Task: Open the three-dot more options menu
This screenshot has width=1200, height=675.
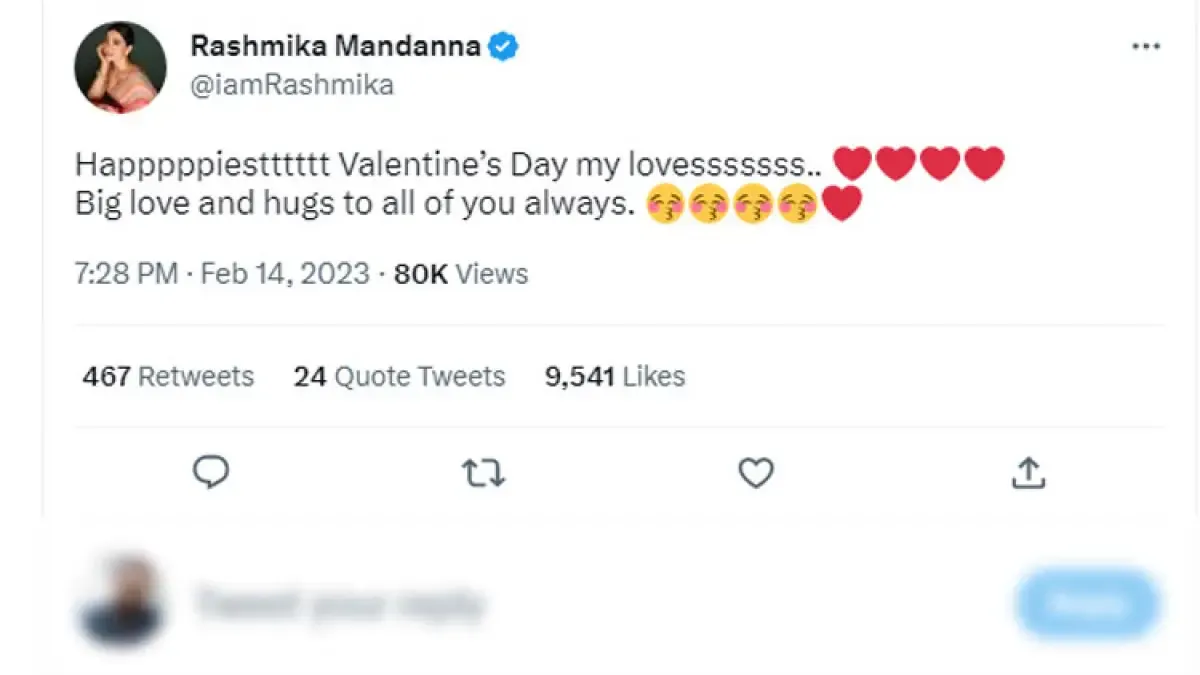Action: [x=1145, y=47]
